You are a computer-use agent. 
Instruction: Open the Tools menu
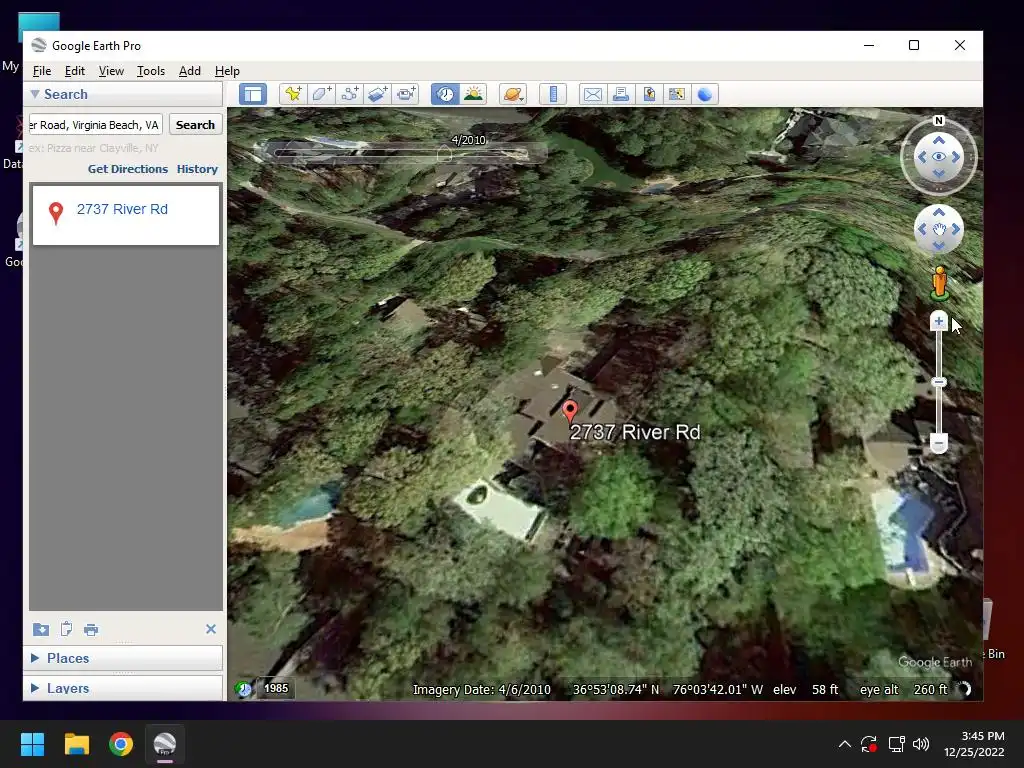(x=151, y=71)
